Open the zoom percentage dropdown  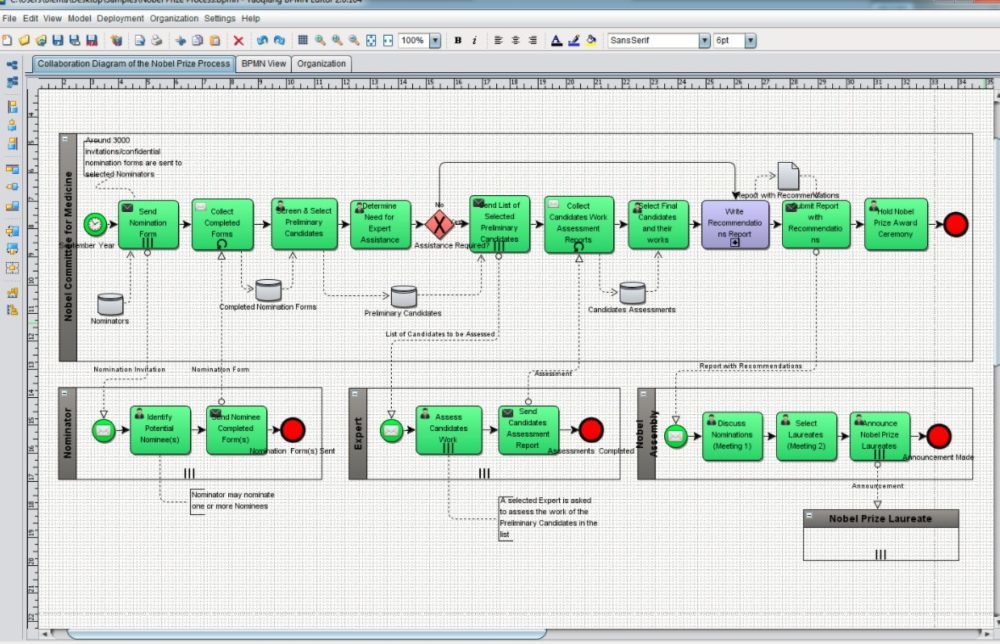coord(434,41)
